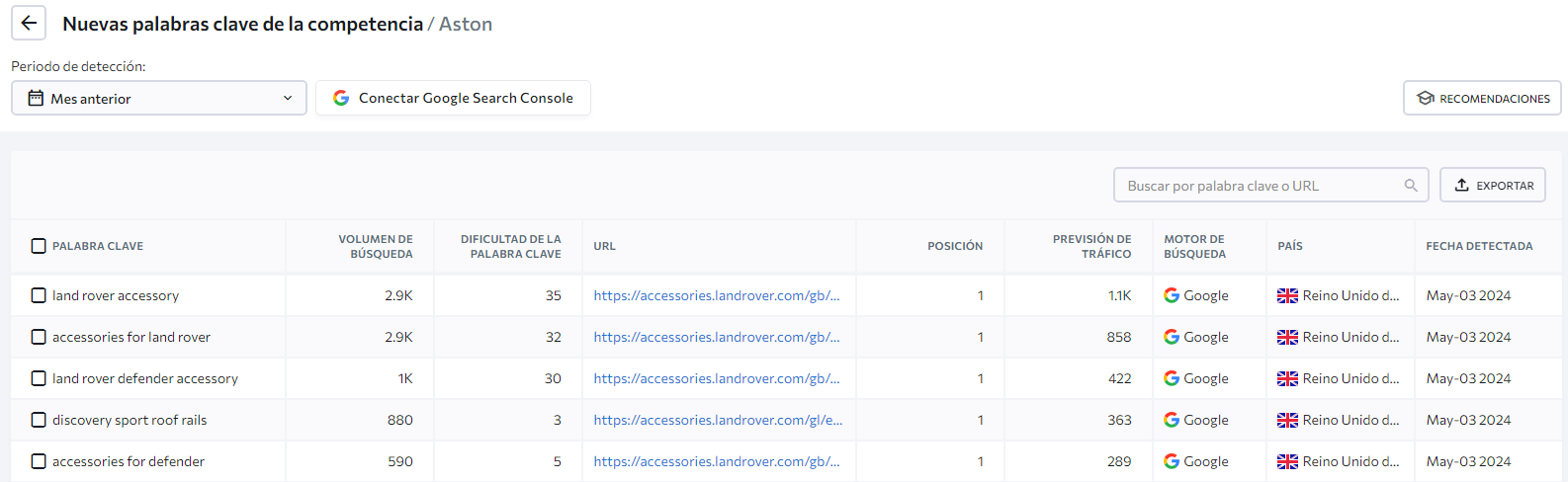1568x482 pixels.
Task: Open the gl/e... URL for roof rails
Action: (718, 420)
